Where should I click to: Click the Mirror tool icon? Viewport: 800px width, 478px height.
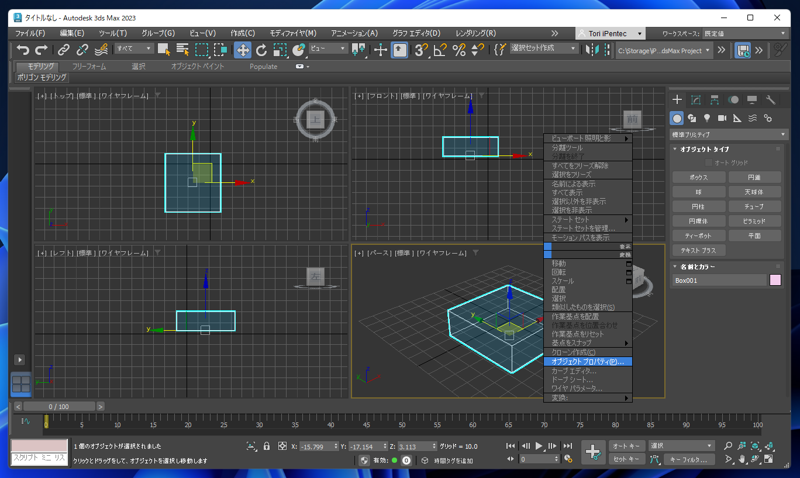point(592,49)
